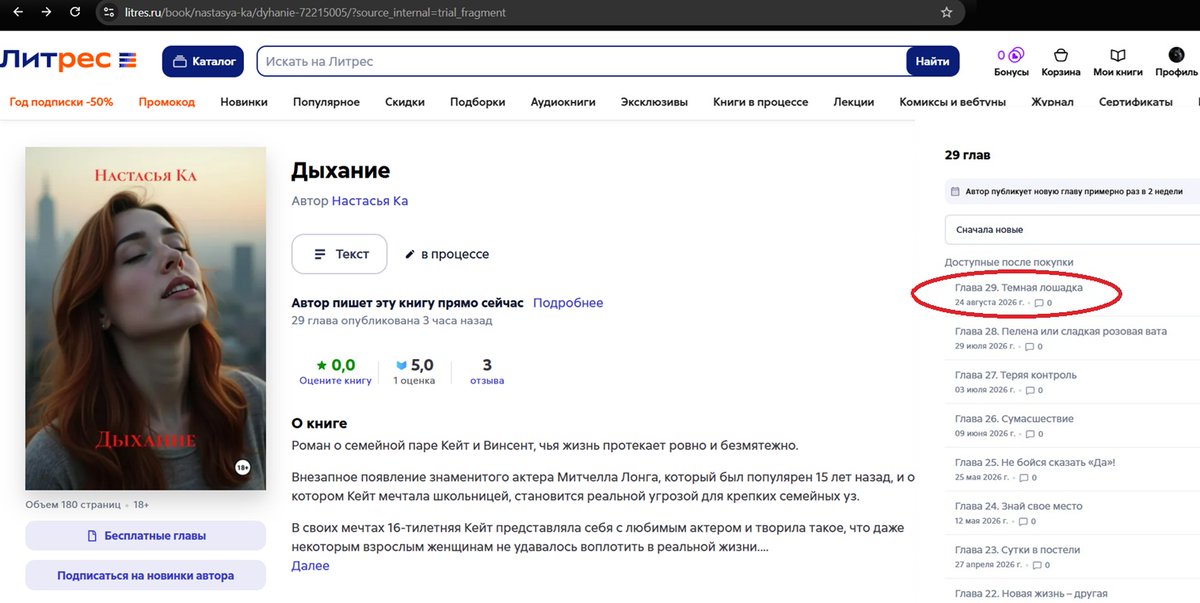Open chapter Глава 28. Пелена или сладкая розовая вата
Screen dimensions: 1200x603
click(x=1061, y=331)
